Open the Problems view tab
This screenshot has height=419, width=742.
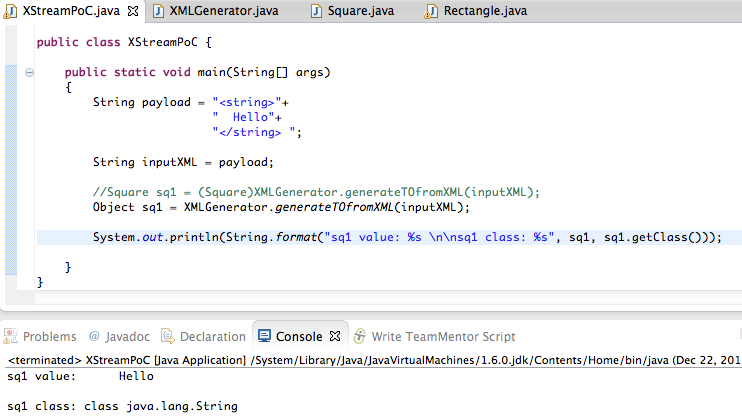coord(49,337)
